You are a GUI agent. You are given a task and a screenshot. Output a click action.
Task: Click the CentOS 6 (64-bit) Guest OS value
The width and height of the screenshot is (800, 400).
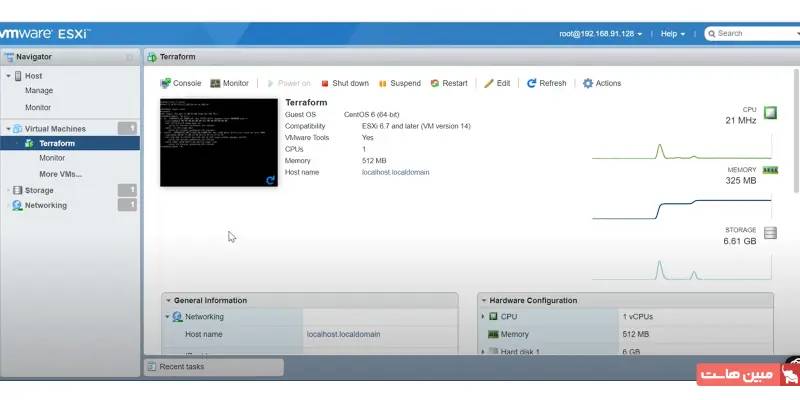(371, 115)
